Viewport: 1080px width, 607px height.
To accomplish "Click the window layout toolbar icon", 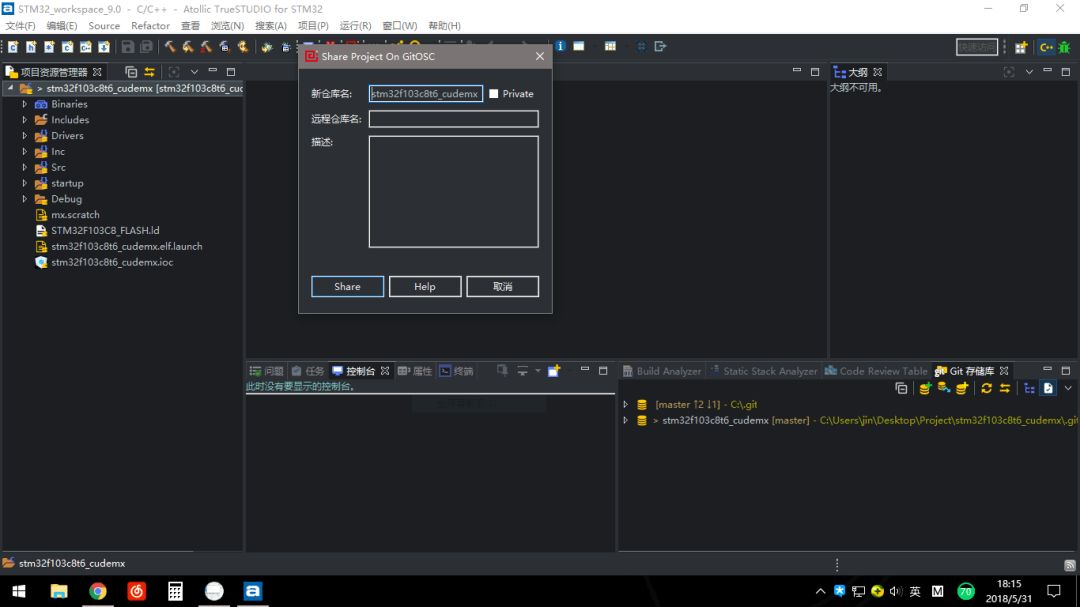I will coord(579,46).
